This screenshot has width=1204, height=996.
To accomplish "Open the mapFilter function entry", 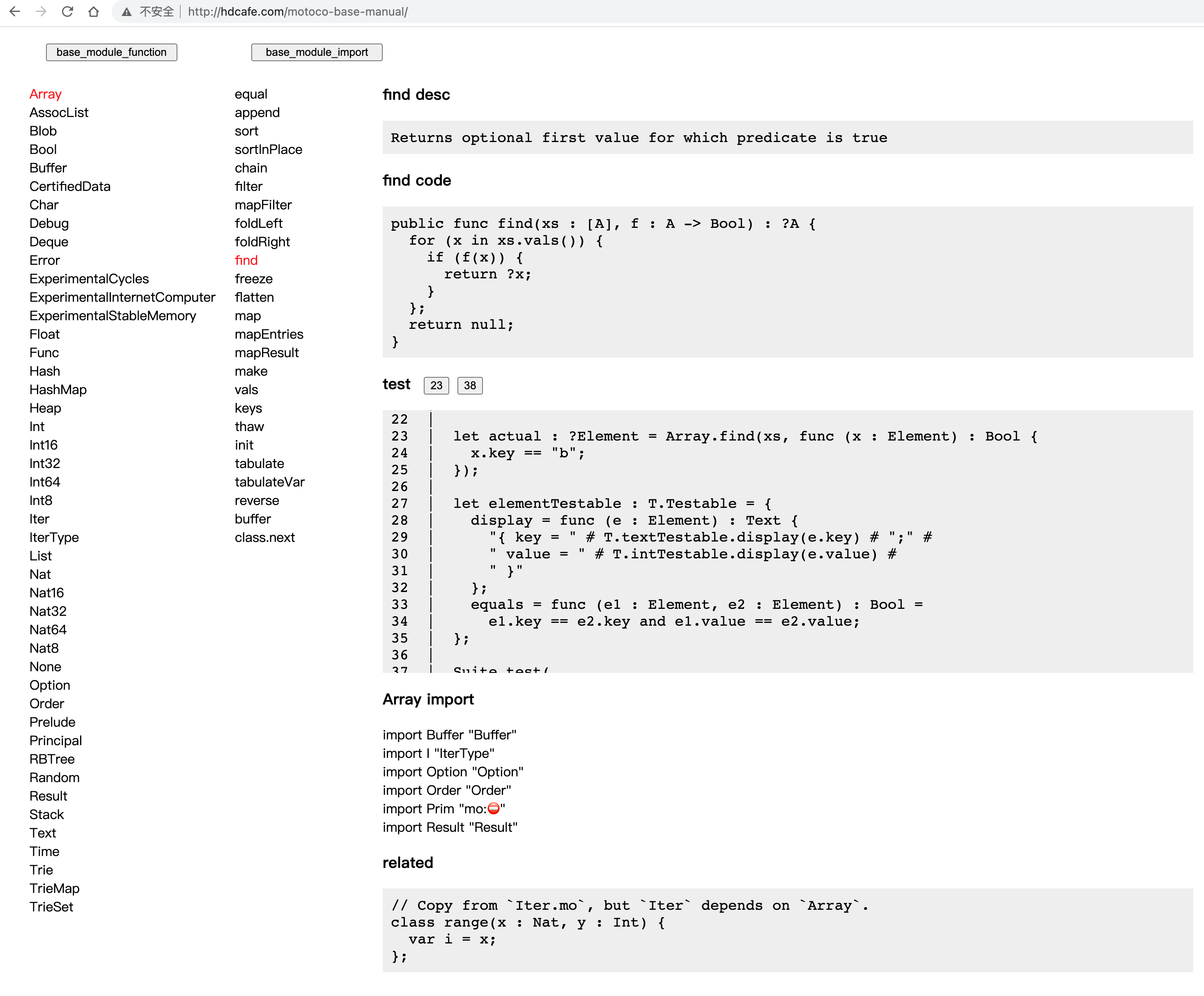I will pos(262,204).
